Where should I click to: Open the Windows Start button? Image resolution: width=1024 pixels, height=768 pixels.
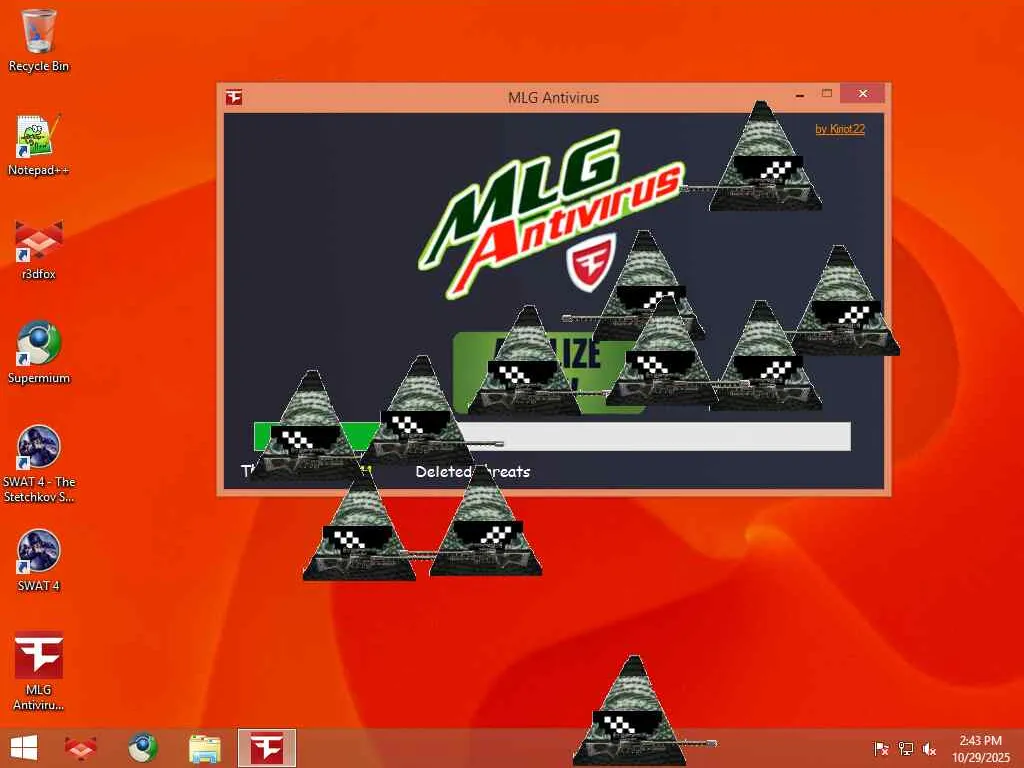point(24,748)
